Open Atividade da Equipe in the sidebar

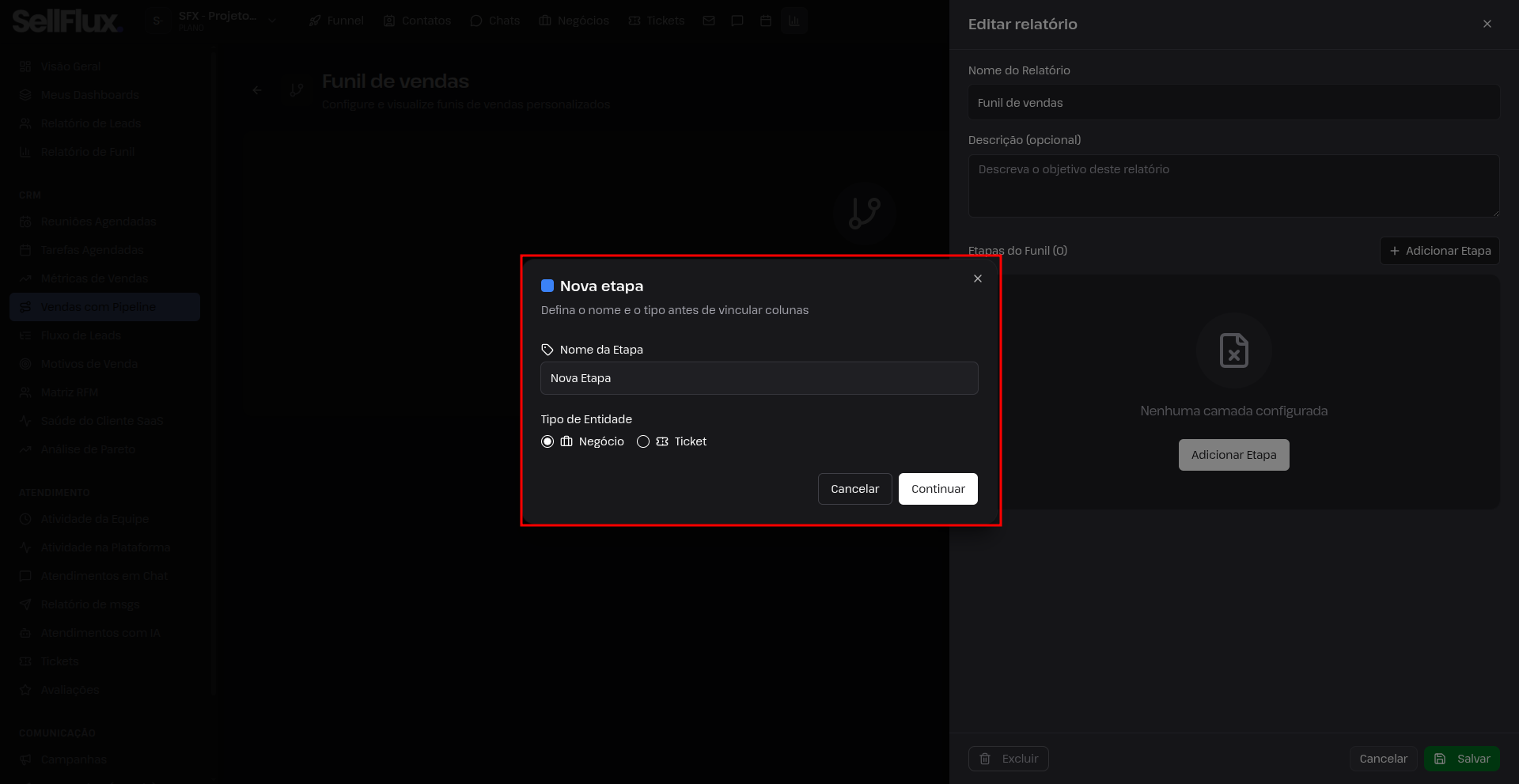(104, 519)
